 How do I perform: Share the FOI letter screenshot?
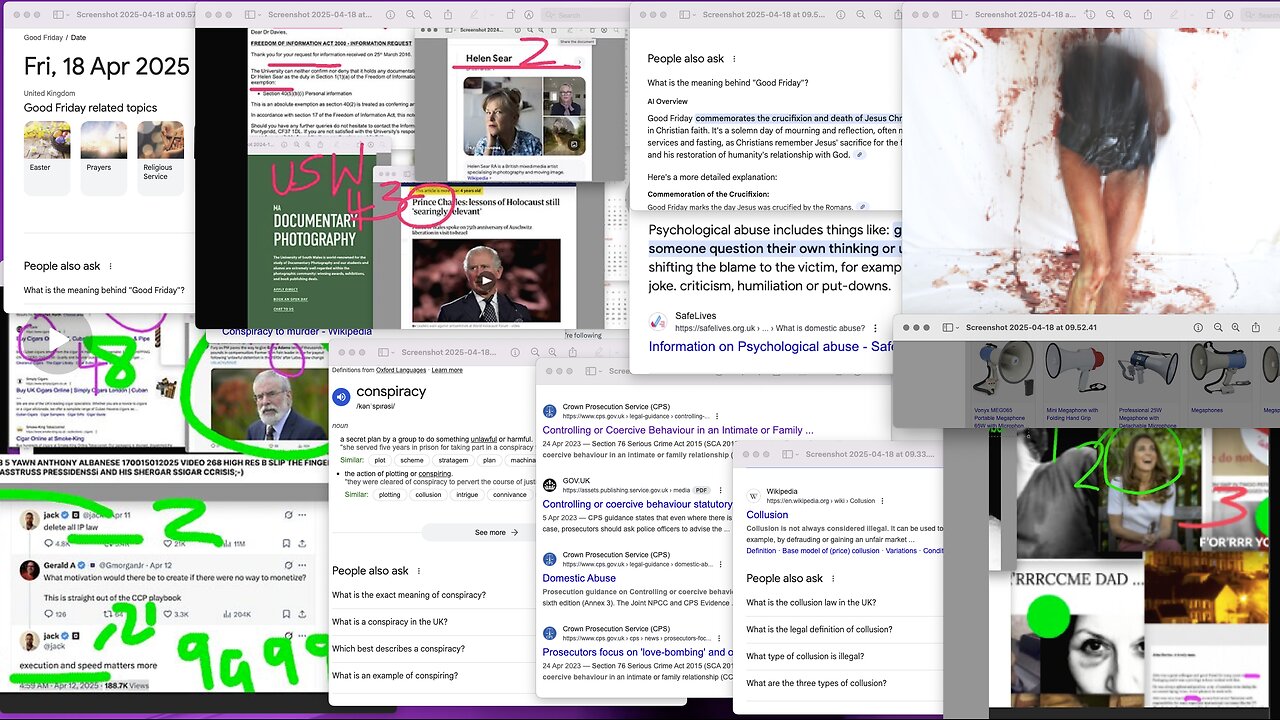pos(448,15)
